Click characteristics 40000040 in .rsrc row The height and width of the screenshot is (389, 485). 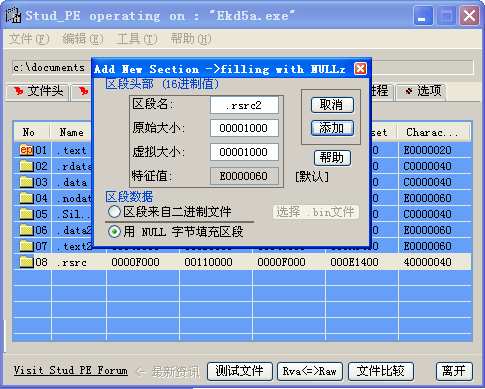click(427, 262)
